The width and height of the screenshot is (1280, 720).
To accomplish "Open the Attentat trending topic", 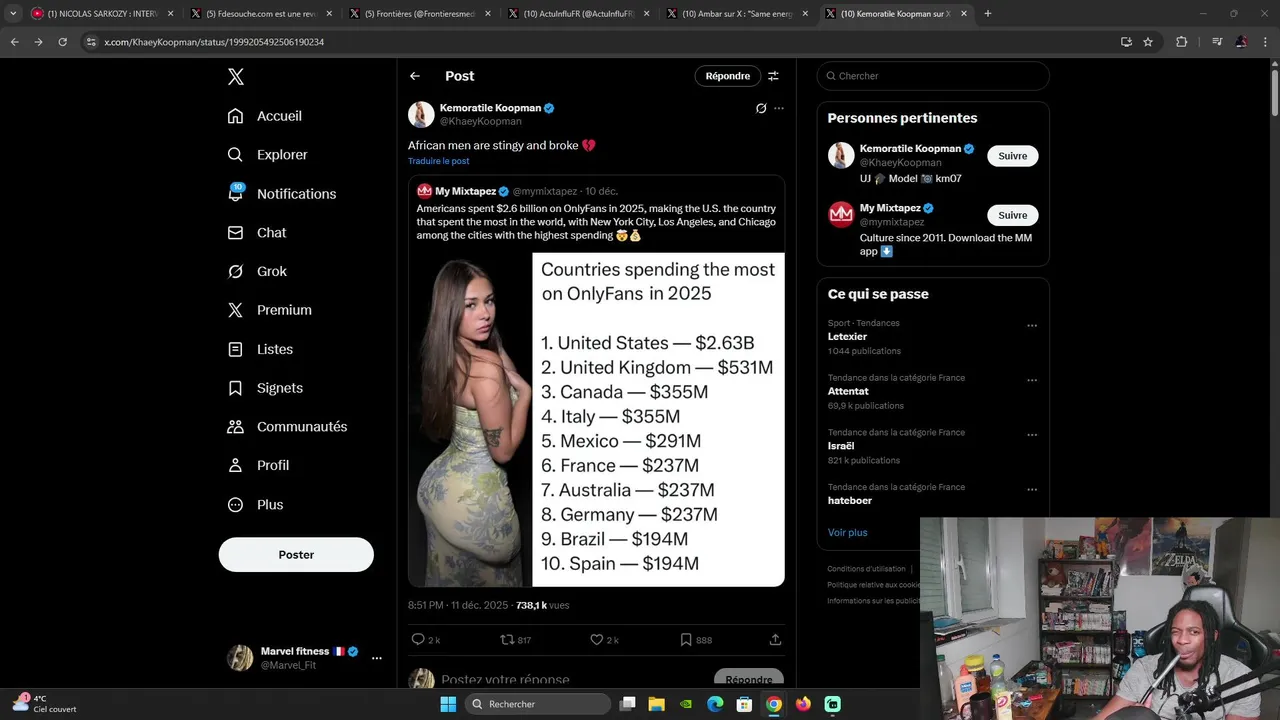I will (848, 391).
